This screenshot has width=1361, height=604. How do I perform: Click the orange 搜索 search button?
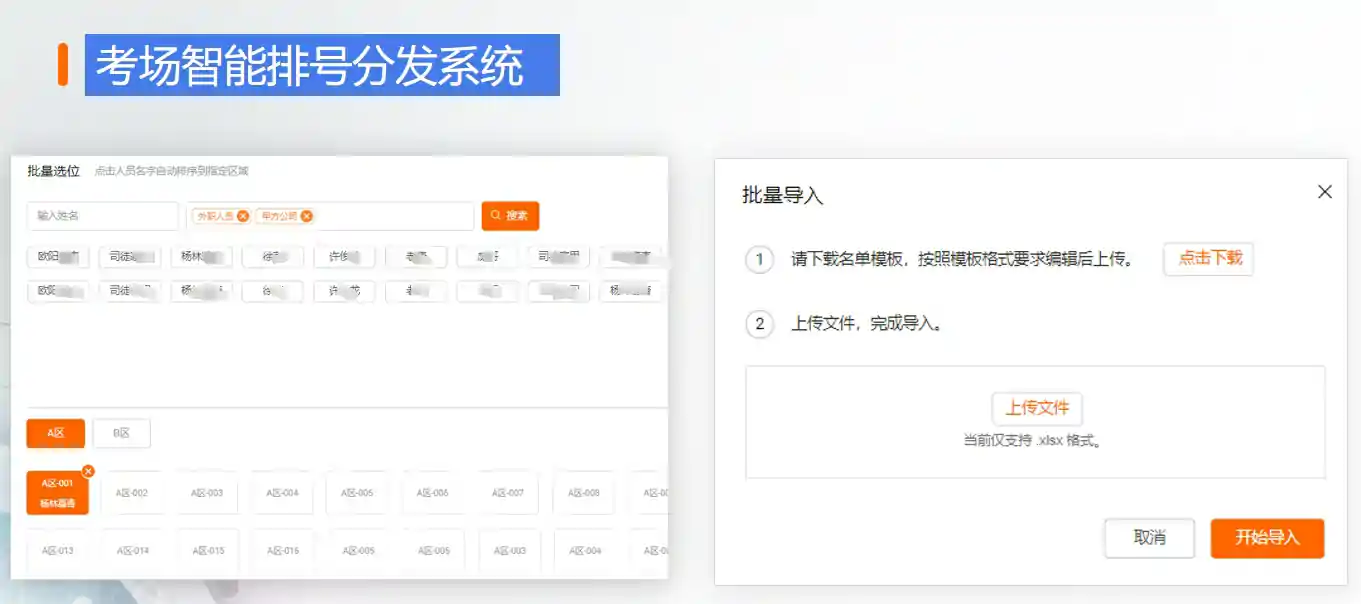(510, 216)
